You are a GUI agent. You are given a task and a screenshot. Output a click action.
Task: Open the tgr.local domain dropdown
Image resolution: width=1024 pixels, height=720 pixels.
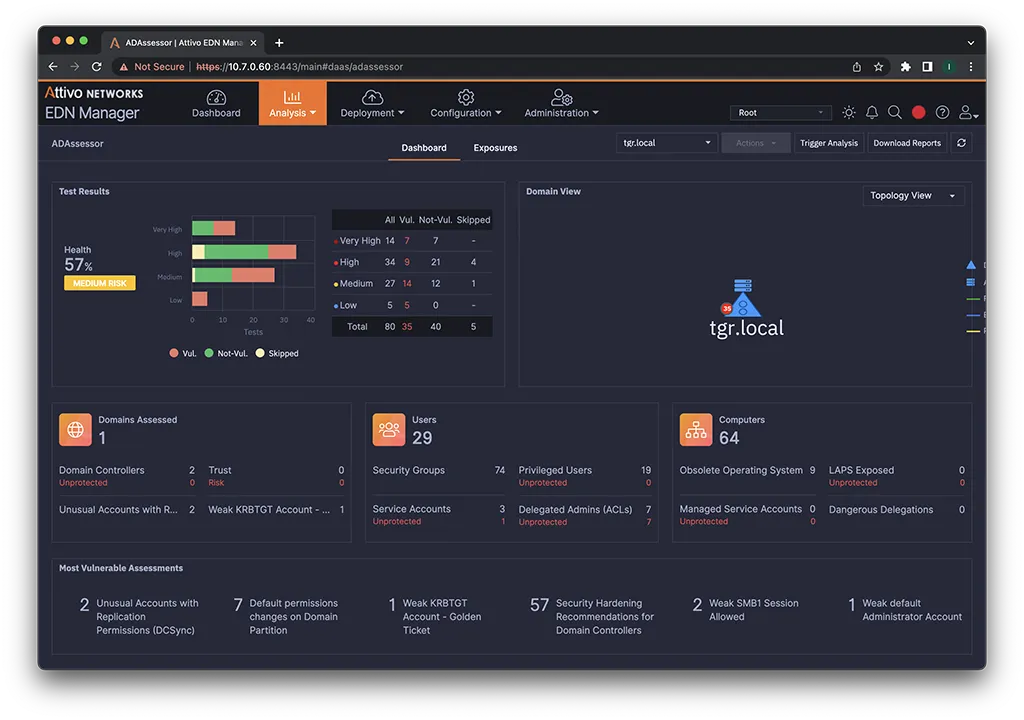pyautogui.click(x=666, y=142)
